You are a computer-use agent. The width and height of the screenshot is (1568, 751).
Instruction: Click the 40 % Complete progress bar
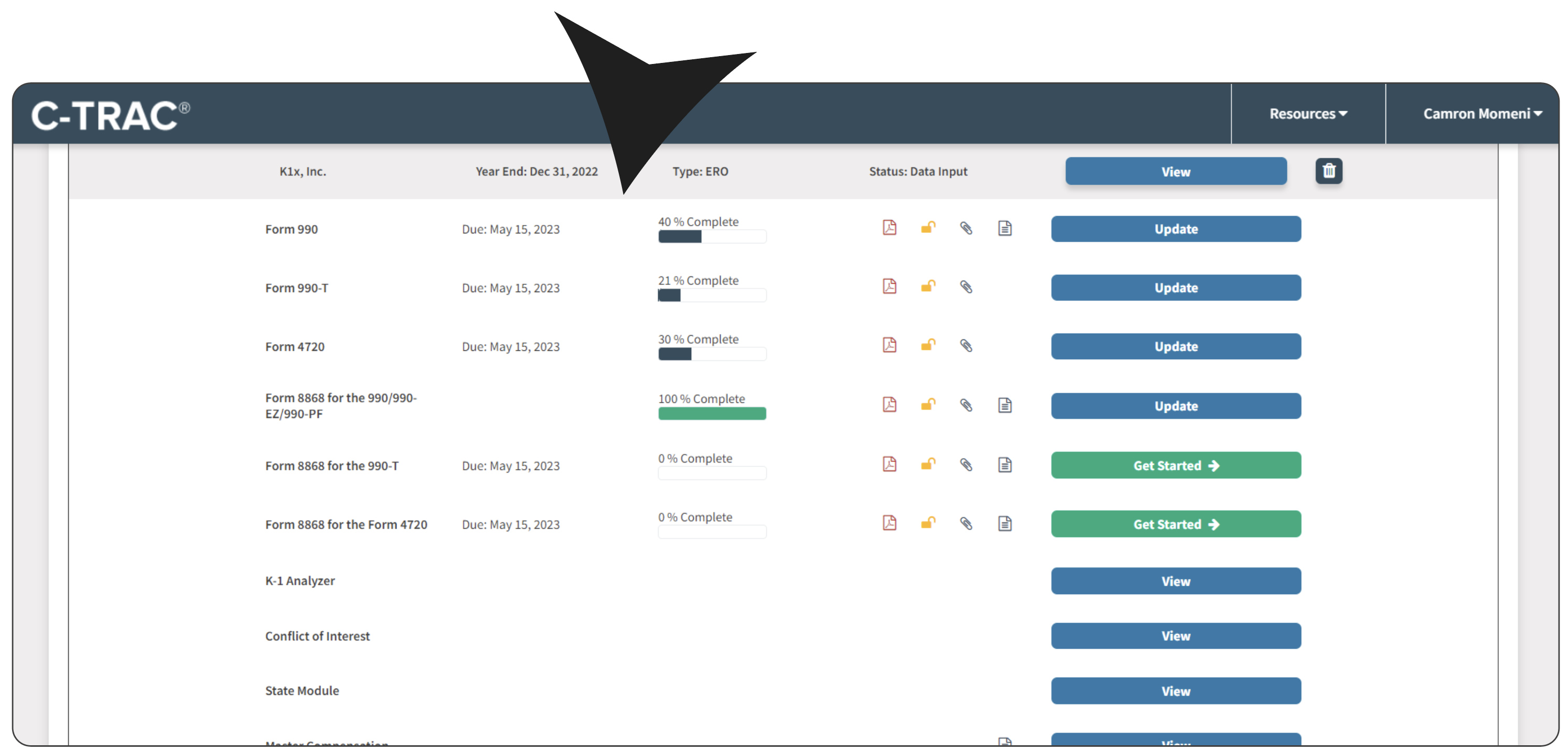(x=712, y=237)
